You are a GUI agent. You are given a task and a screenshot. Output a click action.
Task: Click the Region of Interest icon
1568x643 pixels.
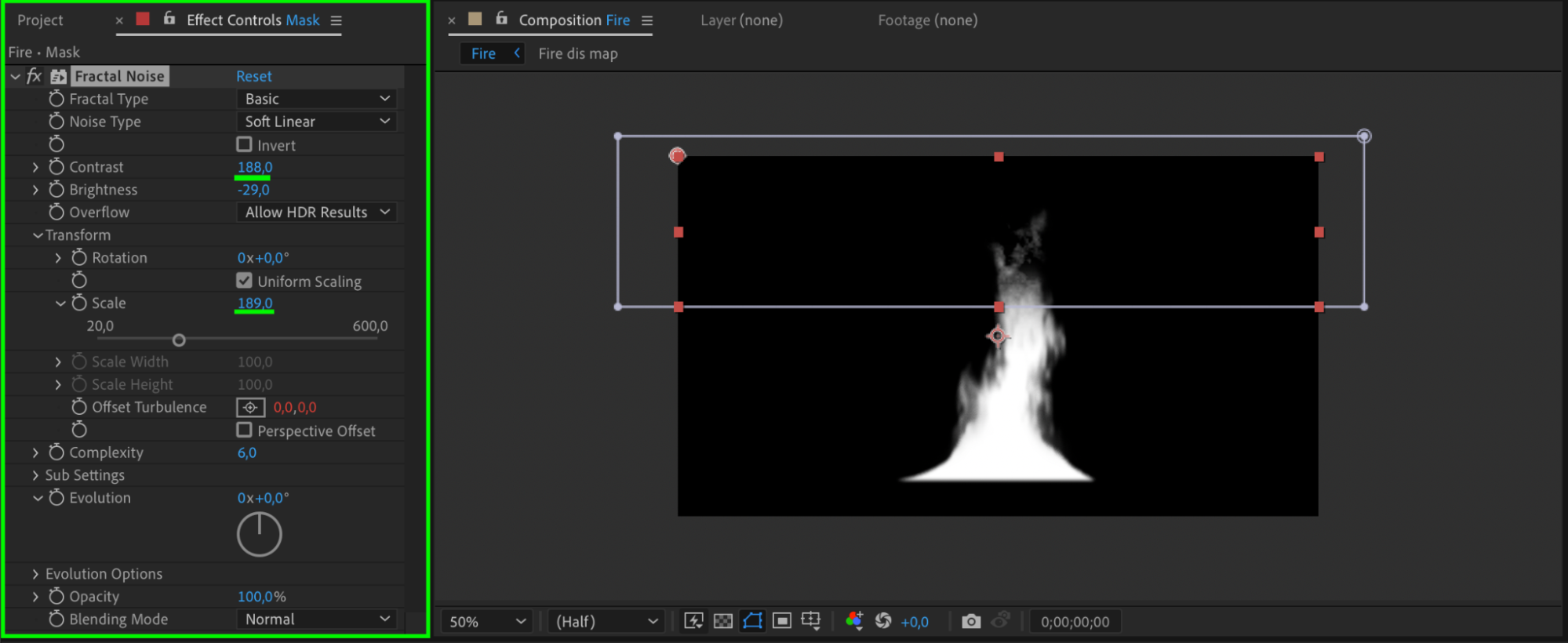(782, 621)
